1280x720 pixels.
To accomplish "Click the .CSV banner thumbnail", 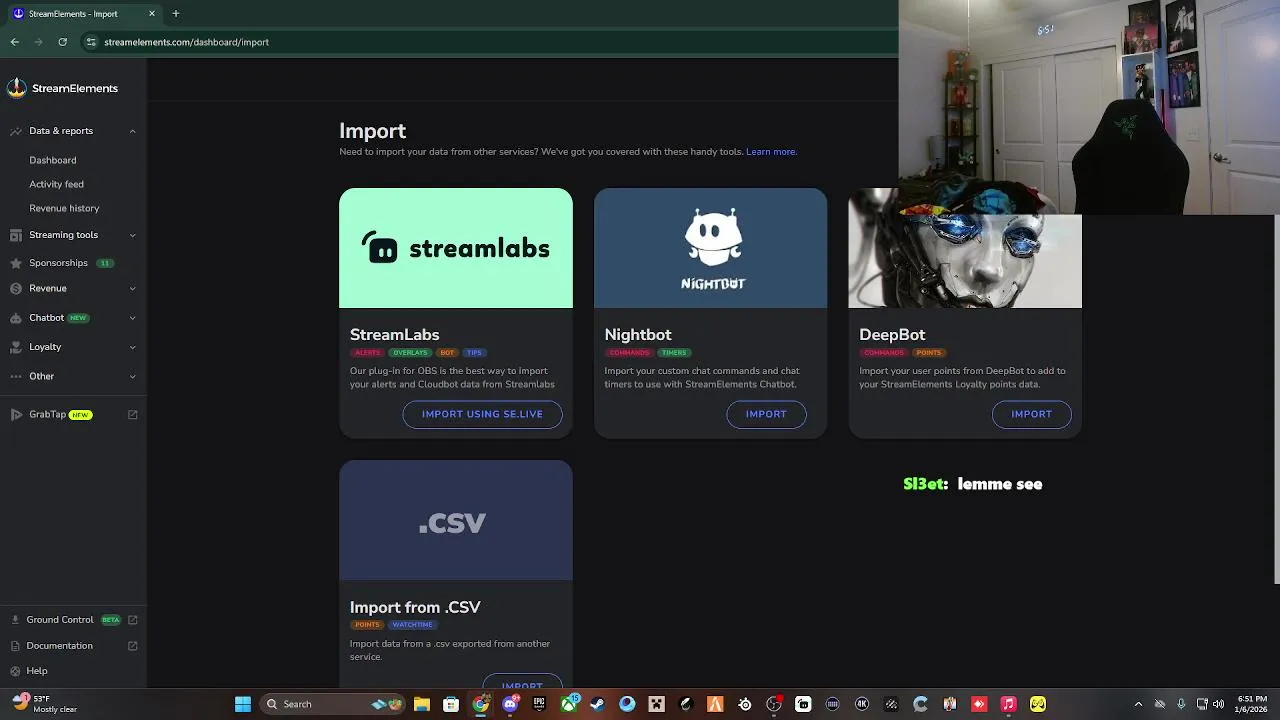I will tap(456, 520).
